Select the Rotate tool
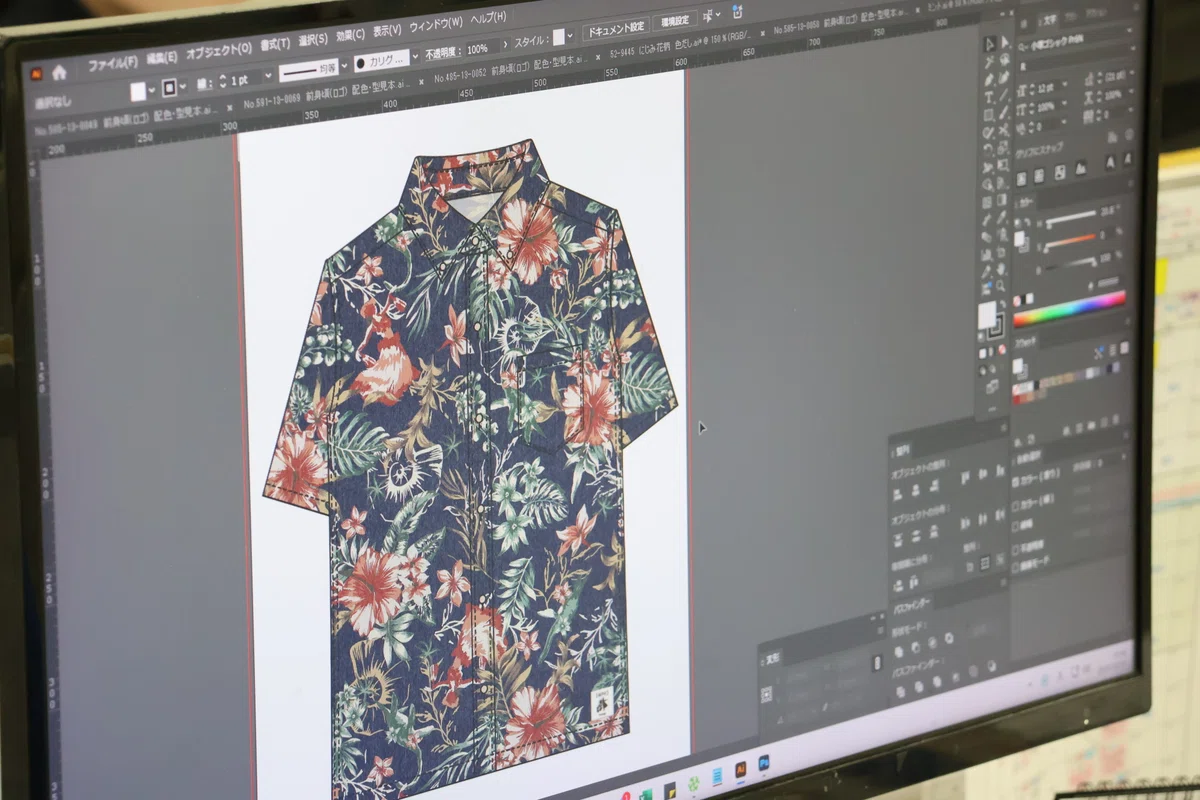The height and width of the screenshot is (800, 1200). click(x=989, y=149)
